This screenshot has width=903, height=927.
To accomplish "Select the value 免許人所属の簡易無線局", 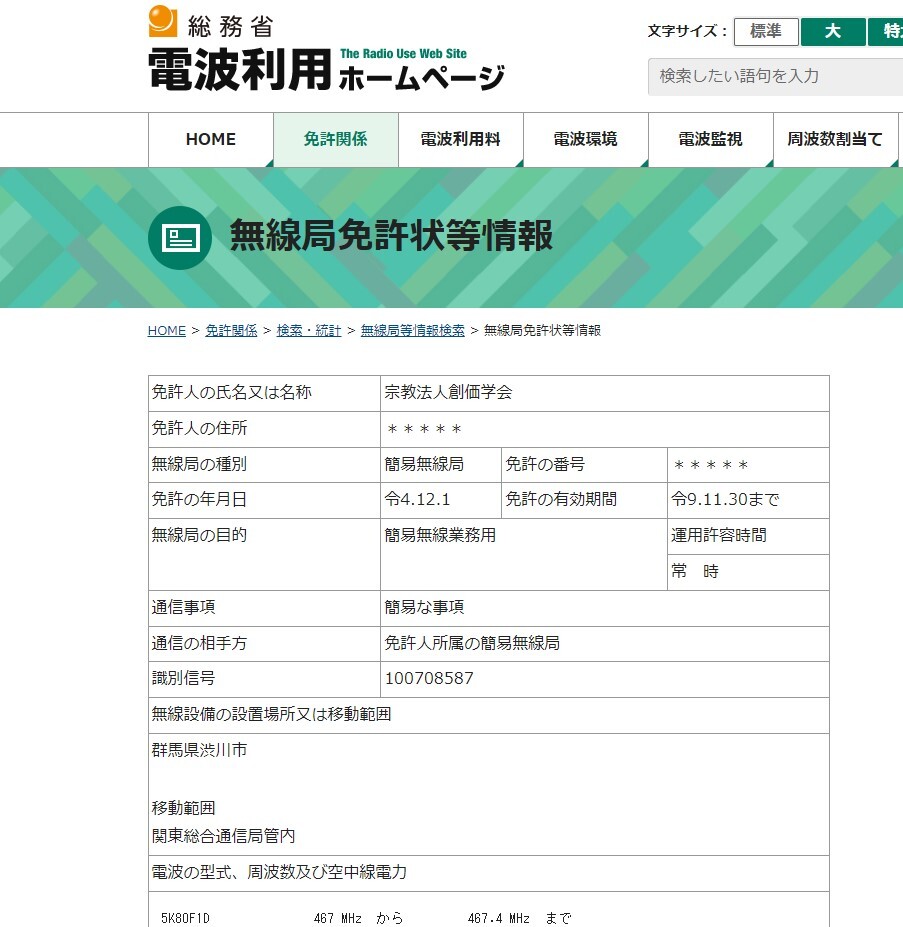I will pyautogui.click(x=472, y=643).
